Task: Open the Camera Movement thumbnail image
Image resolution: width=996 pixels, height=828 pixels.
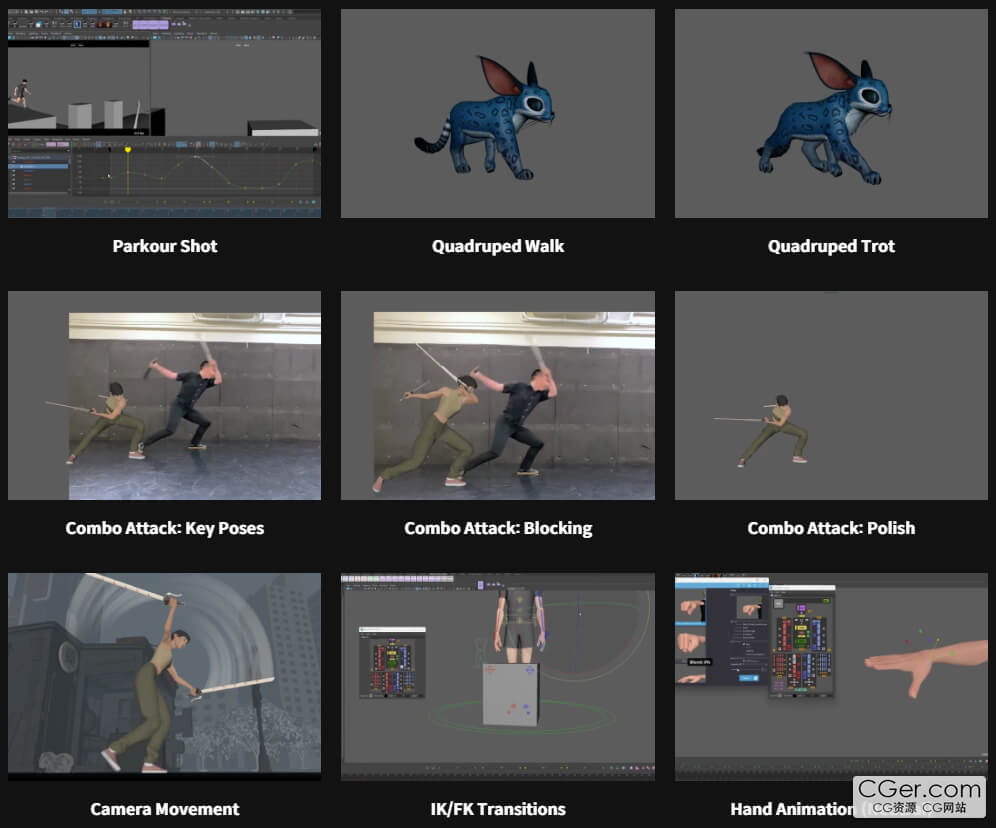Action: click(x=164, y=676)
